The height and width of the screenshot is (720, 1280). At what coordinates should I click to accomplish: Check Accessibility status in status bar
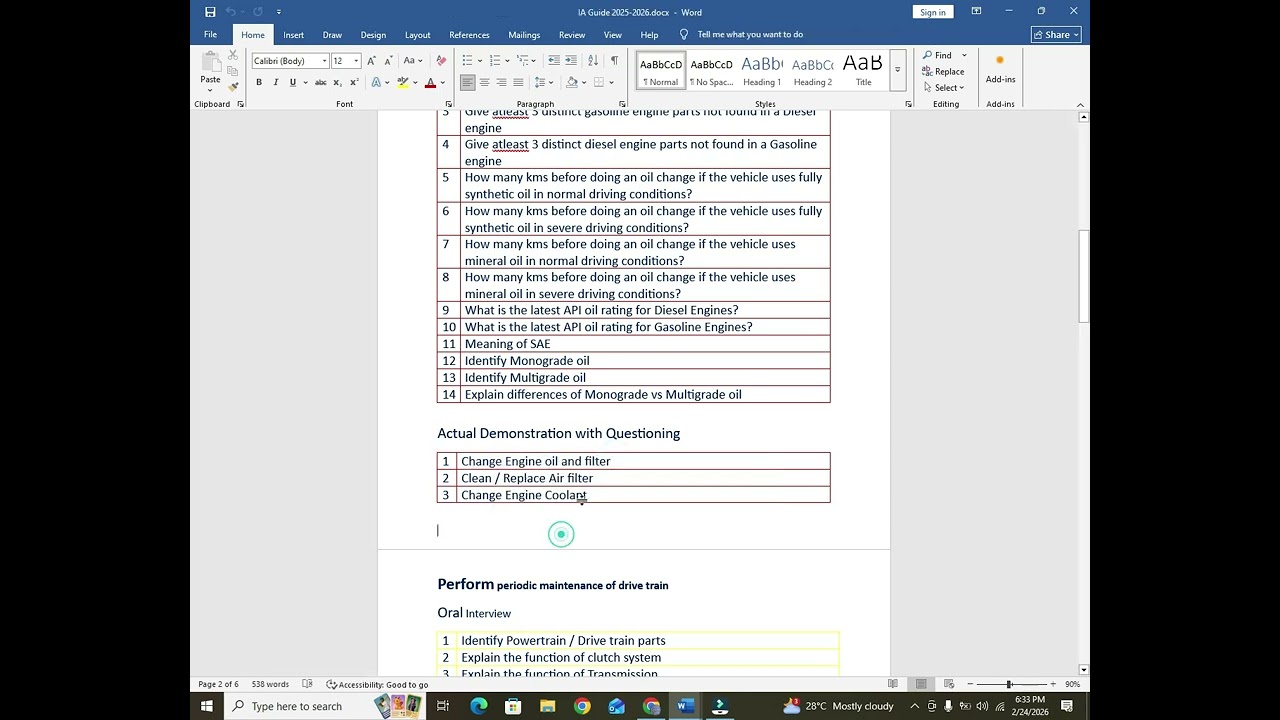click(377, 684)
